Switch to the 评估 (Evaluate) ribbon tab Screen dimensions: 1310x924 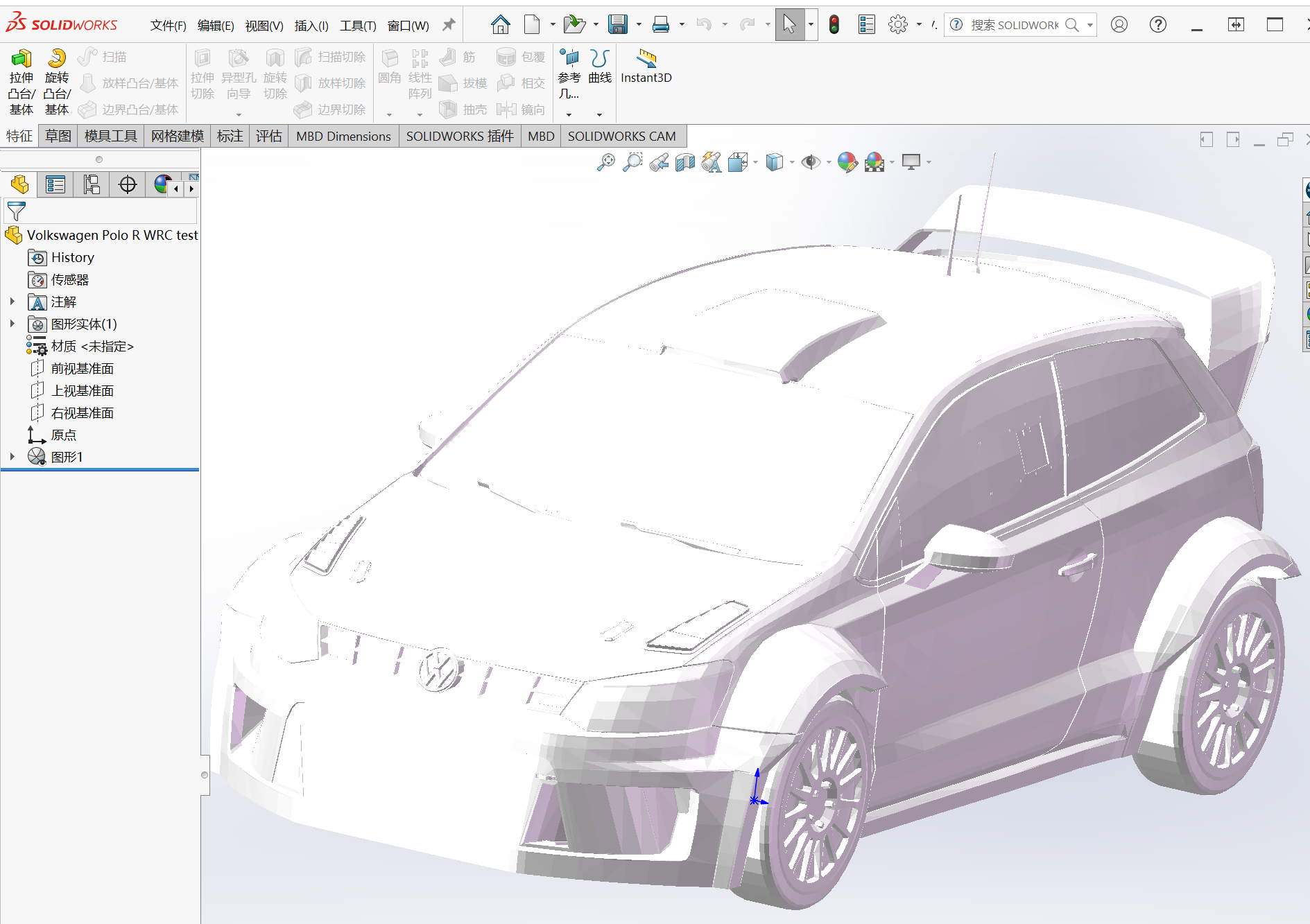(x=268, y=136)
